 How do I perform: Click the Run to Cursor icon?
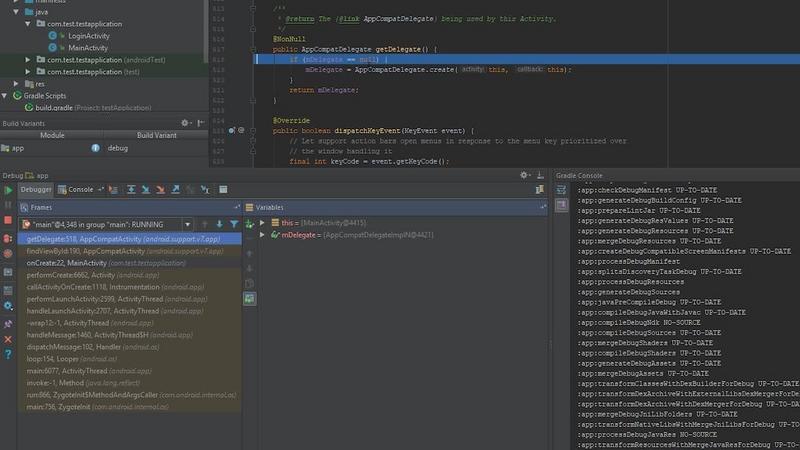[x=205, y=190]
